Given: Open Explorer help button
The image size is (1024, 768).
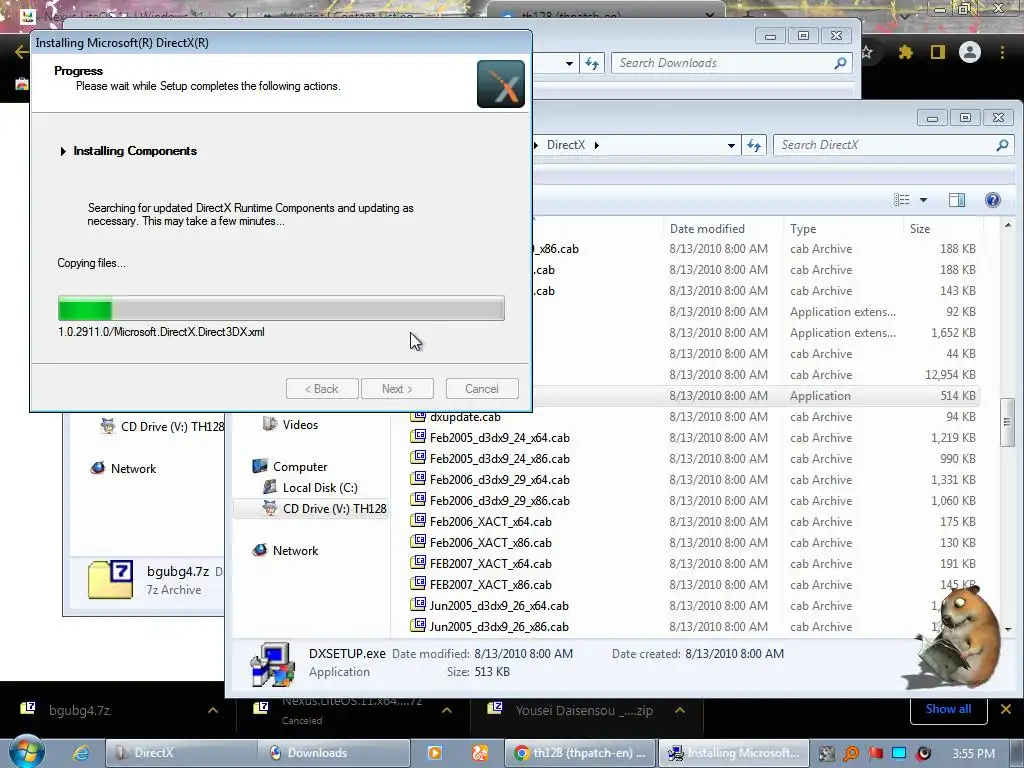Looking at the screenshot, I should tap(993, 200).
